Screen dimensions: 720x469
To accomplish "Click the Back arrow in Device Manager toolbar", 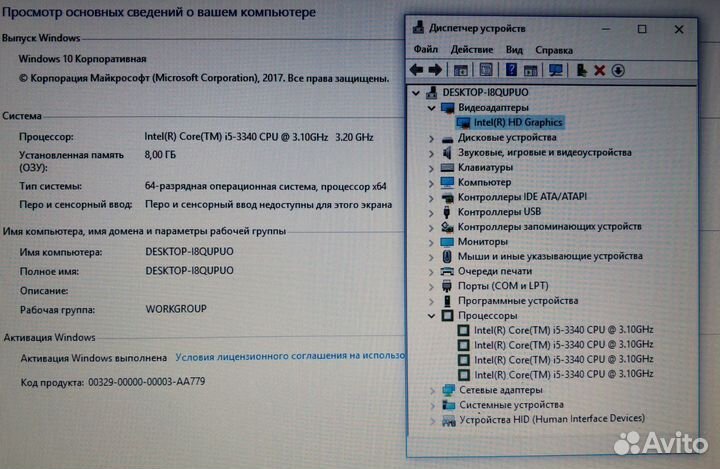I will click(416, 70).
